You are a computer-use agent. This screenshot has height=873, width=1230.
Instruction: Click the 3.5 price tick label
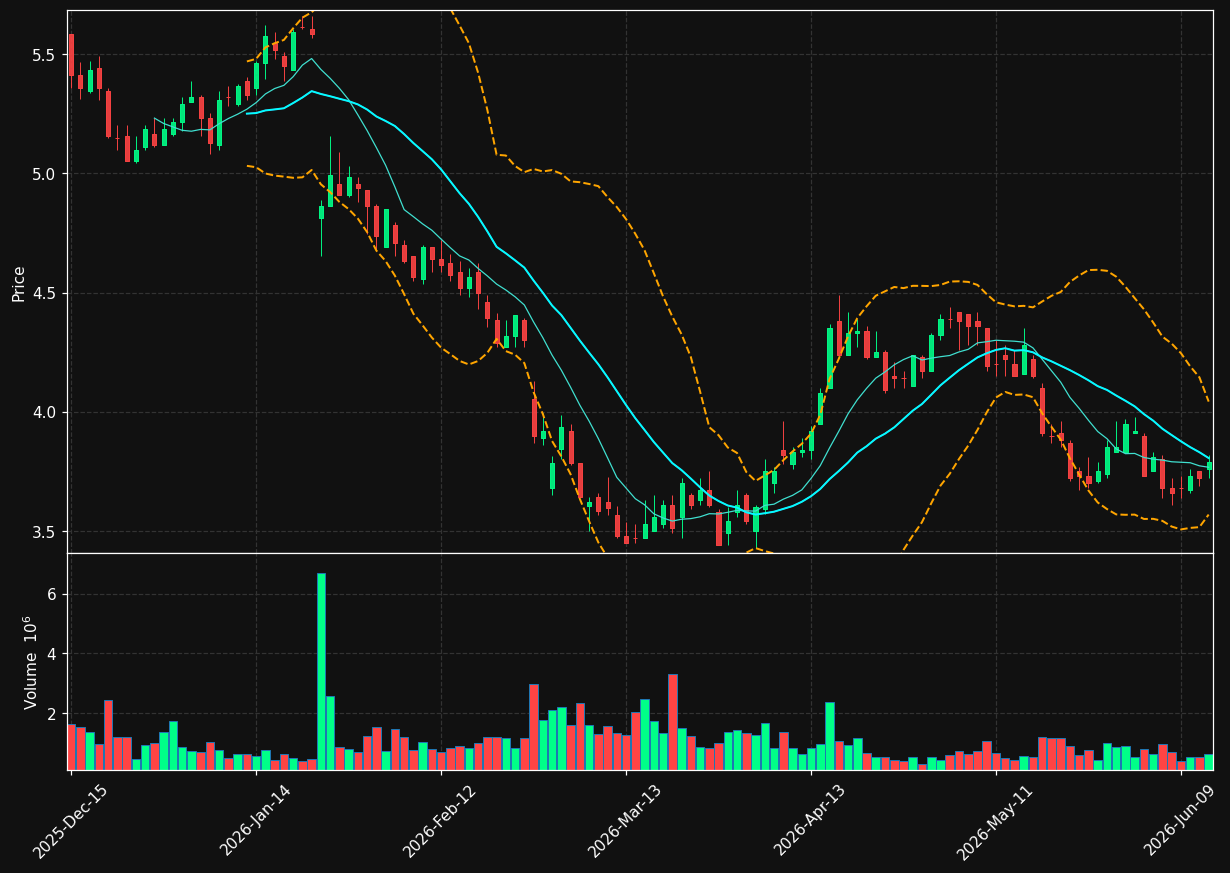coord(43,532)
